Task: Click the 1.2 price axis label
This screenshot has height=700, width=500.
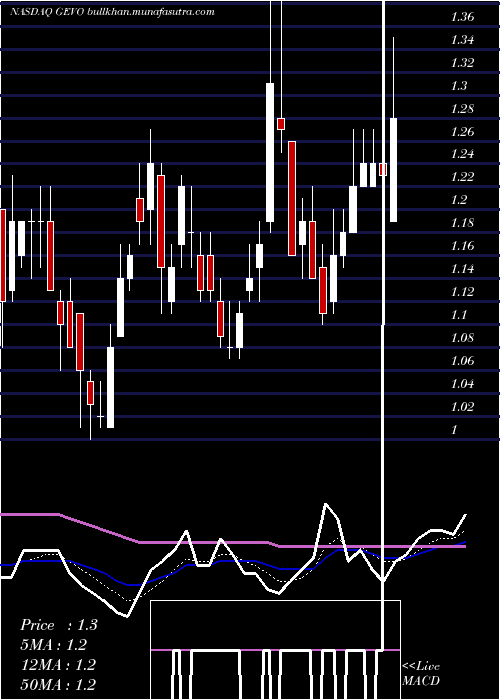Action: point(459,200)
